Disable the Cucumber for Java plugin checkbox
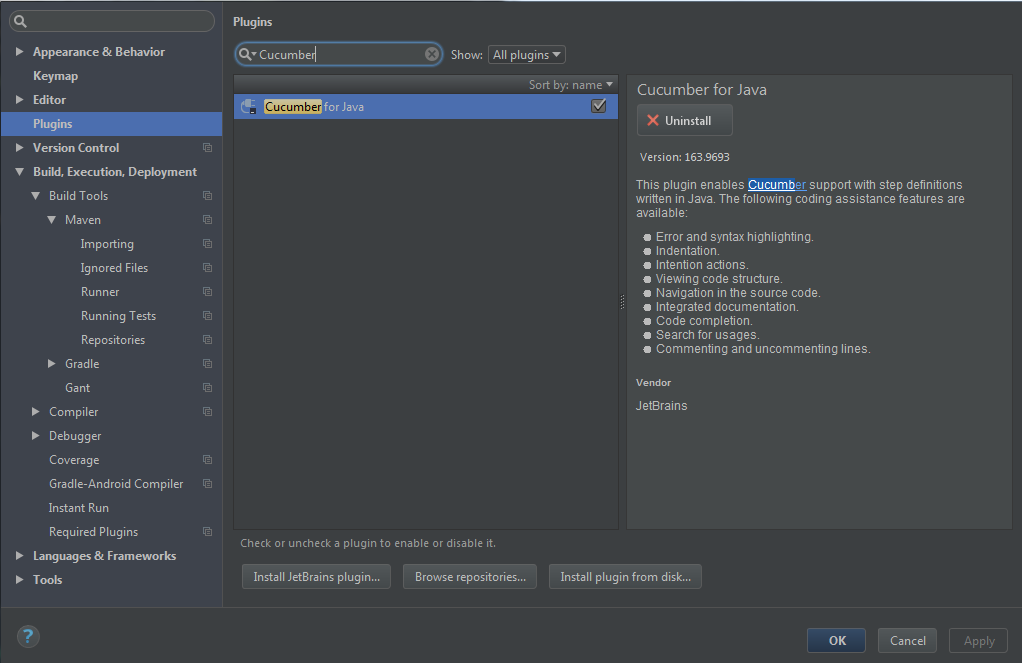Image resolution: width=1022 pixels, height=663 pixels. (598, 104)
